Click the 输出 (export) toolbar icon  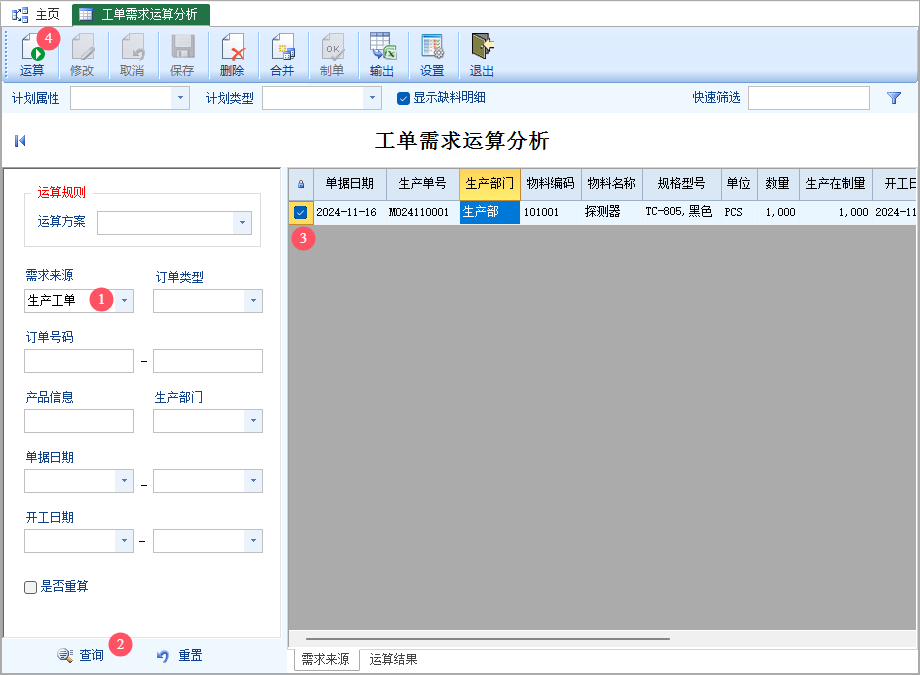tap(382, 54)
